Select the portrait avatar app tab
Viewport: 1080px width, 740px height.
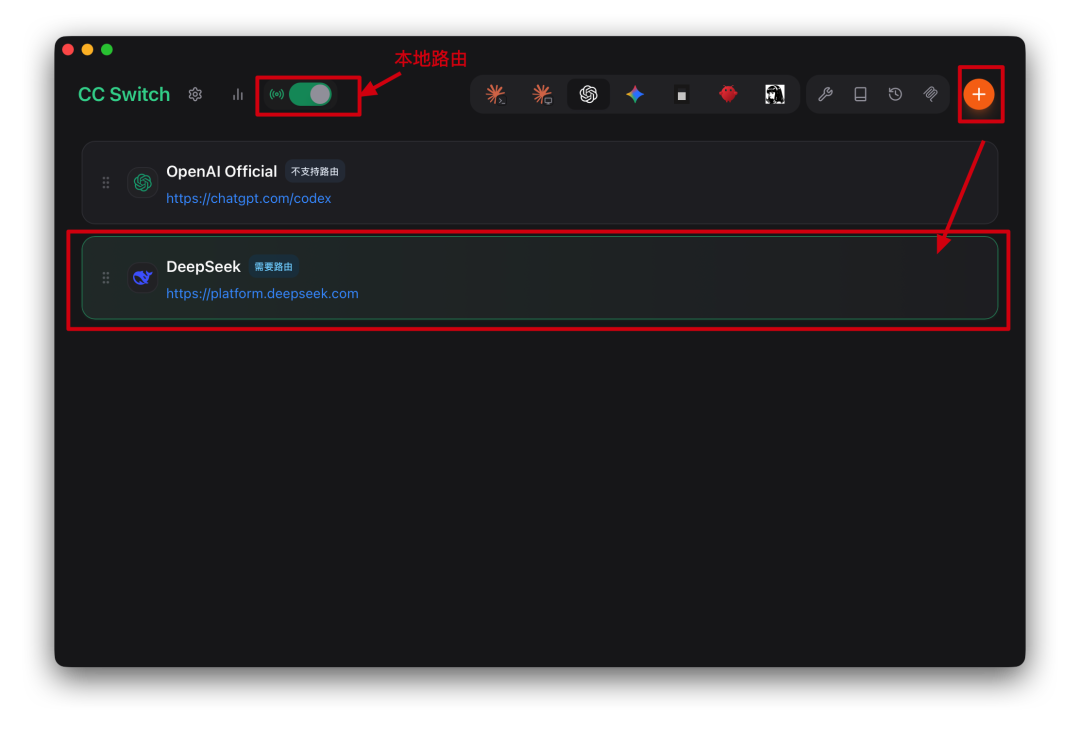[775, 94]
